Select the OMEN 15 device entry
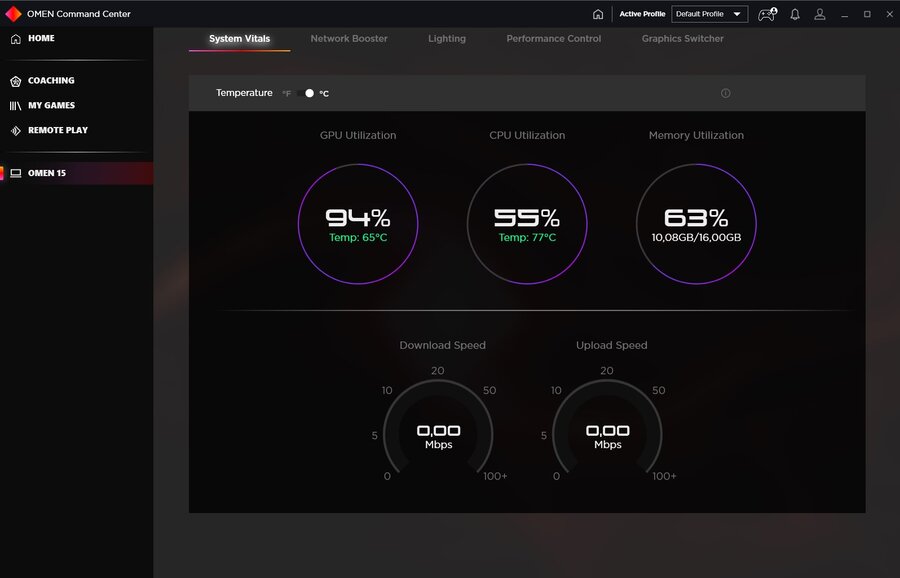 point(76,173)
